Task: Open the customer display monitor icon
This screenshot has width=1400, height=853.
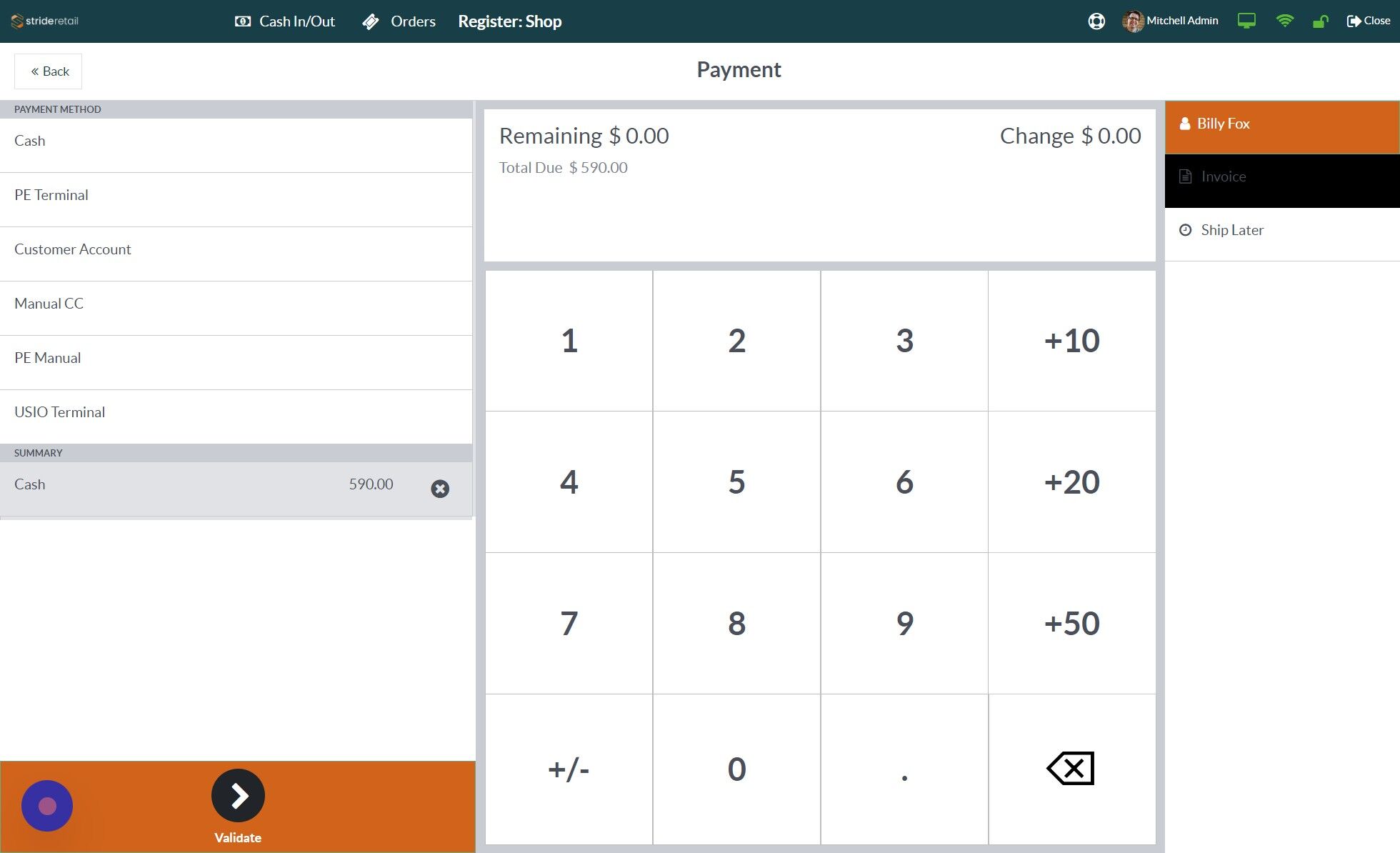Action: (x=1246, y=21)
